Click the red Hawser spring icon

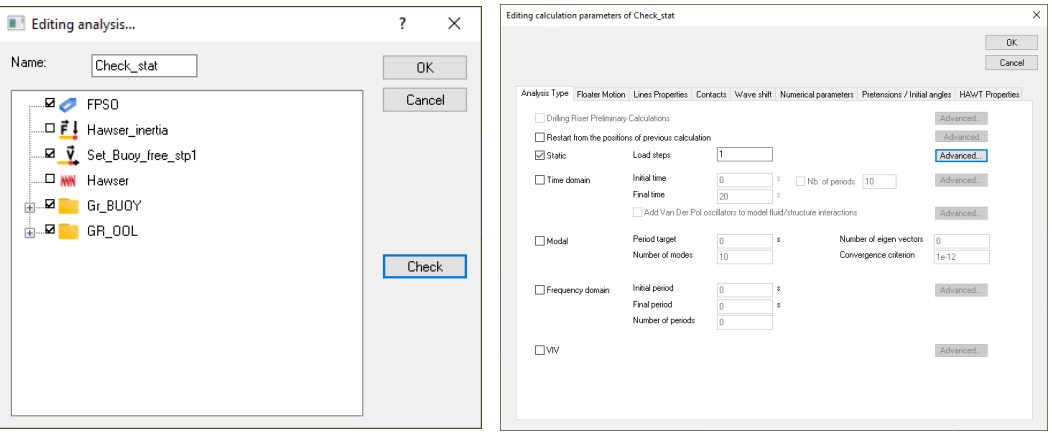68,181
